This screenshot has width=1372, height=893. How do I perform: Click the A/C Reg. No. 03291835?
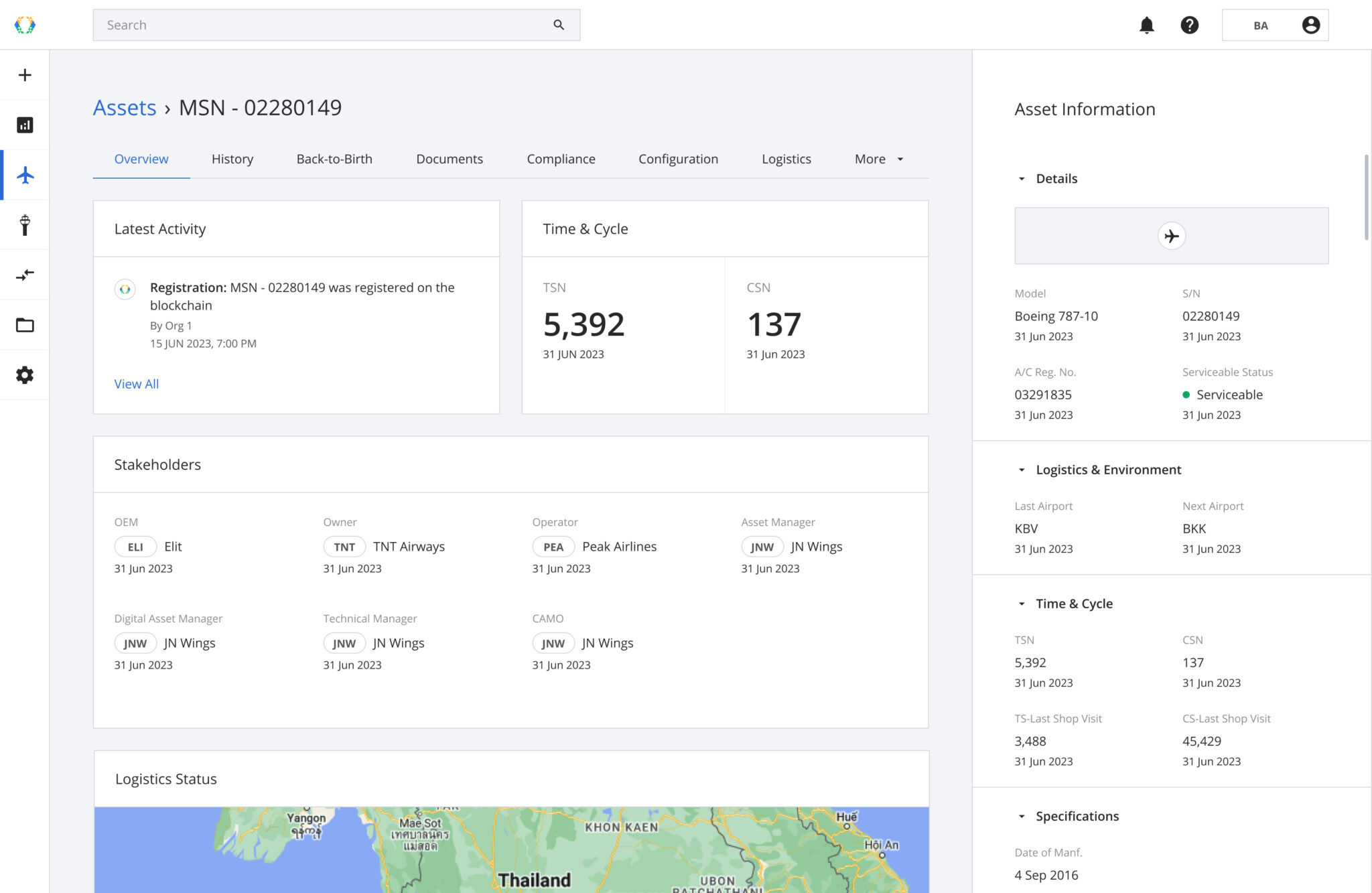[1043, 395]
